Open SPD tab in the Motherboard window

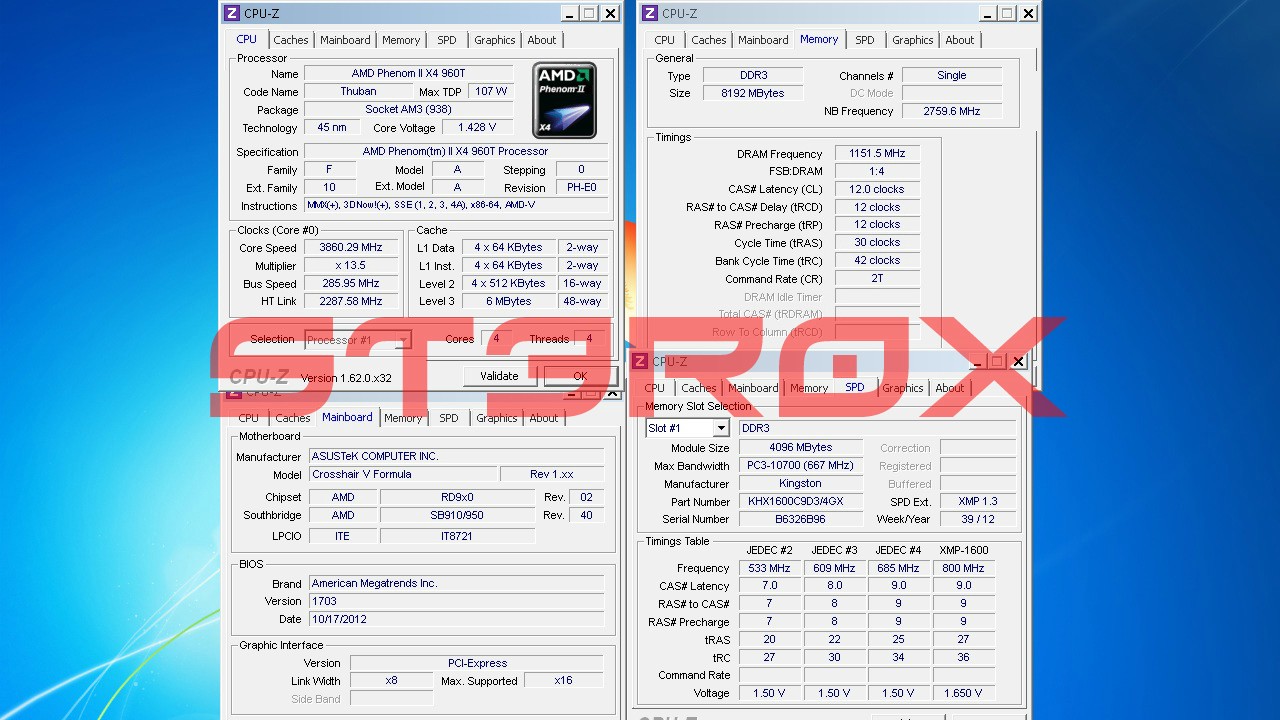click(x=449, y=418)
